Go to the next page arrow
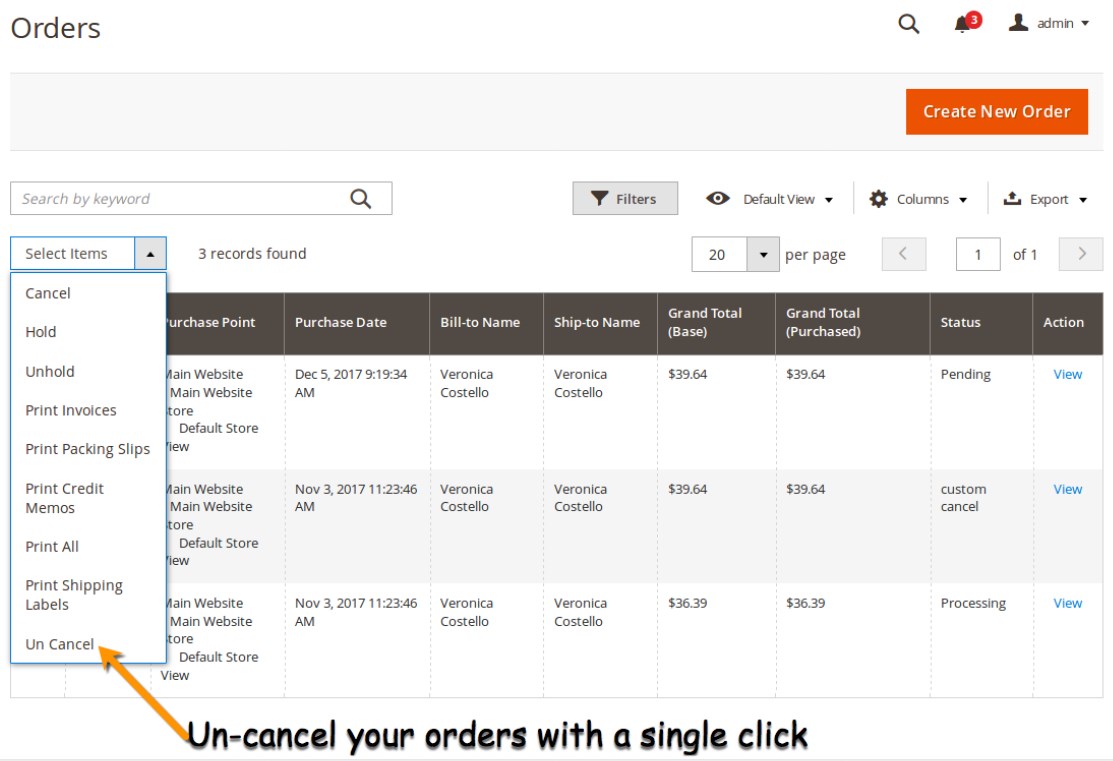Viewport: 1113px width, 761px height. [x=1080, y=254]
